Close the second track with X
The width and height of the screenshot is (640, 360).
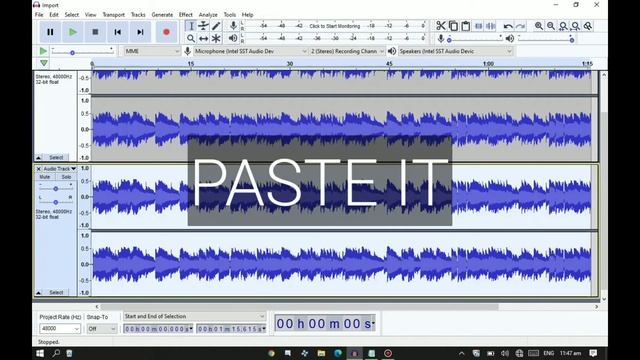pos(38,169)
